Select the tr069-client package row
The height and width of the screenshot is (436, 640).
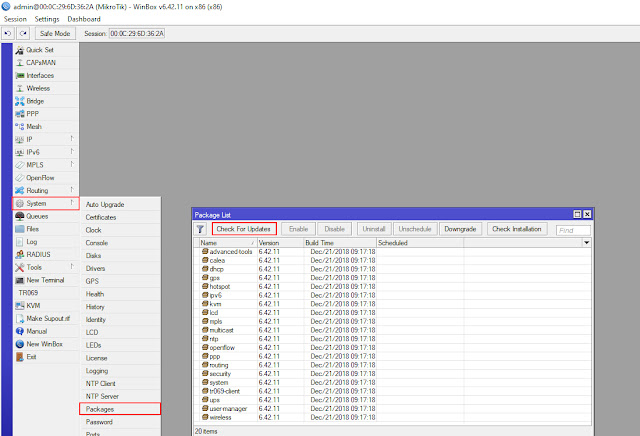click(393, 391)
